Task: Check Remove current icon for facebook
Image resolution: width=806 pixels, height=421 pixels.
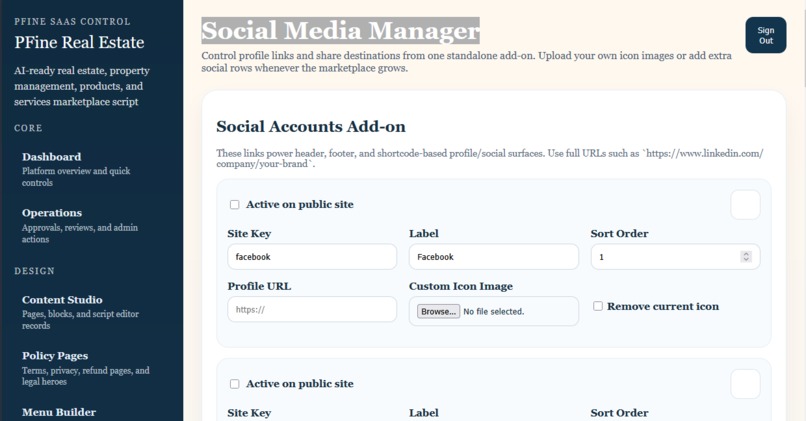Action: click(598, 306)
